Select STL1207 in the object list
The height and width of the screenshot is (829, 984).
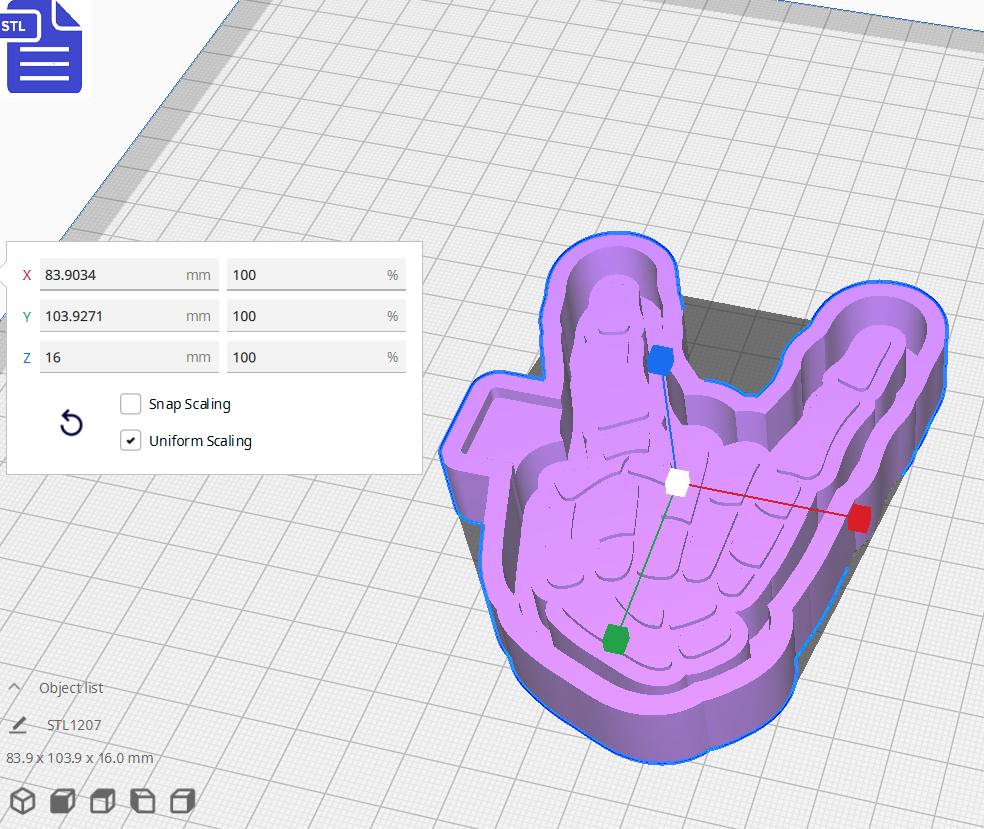tap(72, 724)
